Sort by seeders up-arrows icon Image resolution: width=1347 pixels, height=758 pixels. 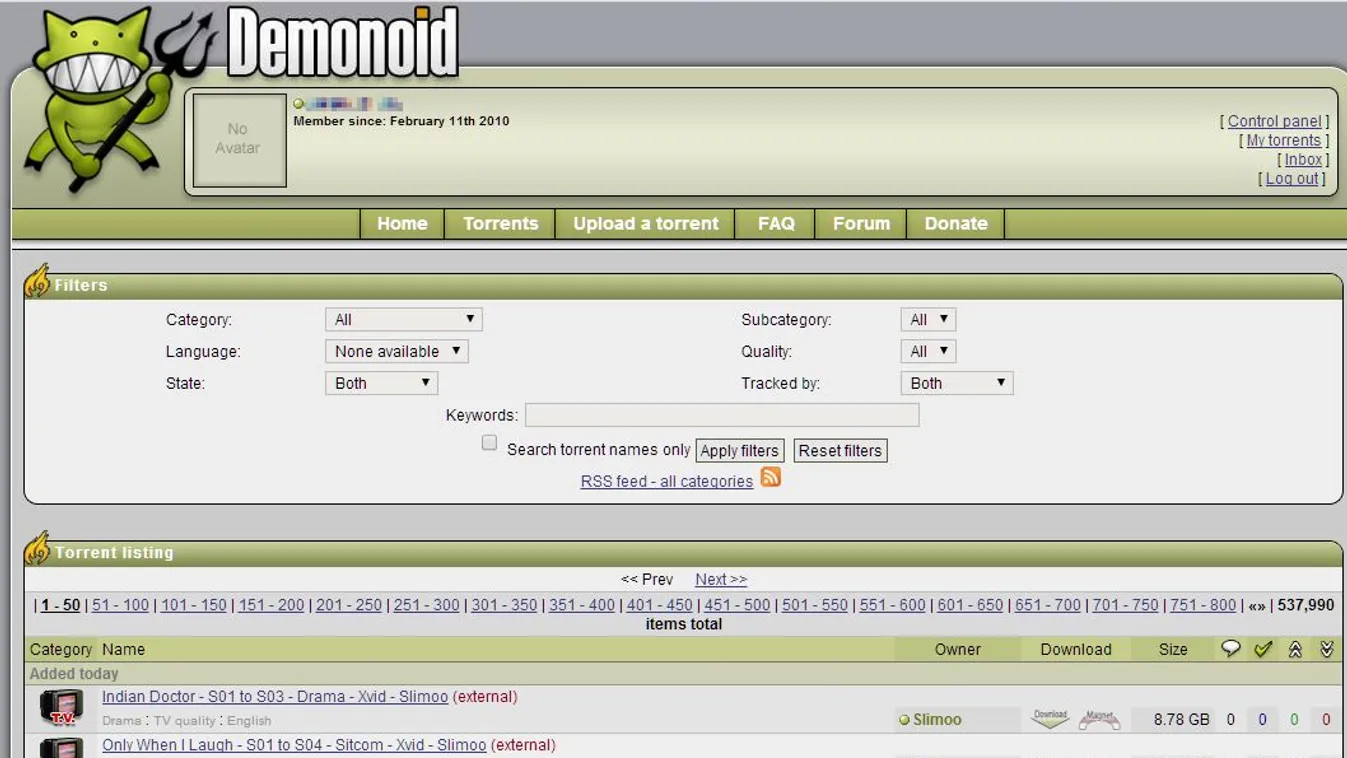click(1295, 649)
